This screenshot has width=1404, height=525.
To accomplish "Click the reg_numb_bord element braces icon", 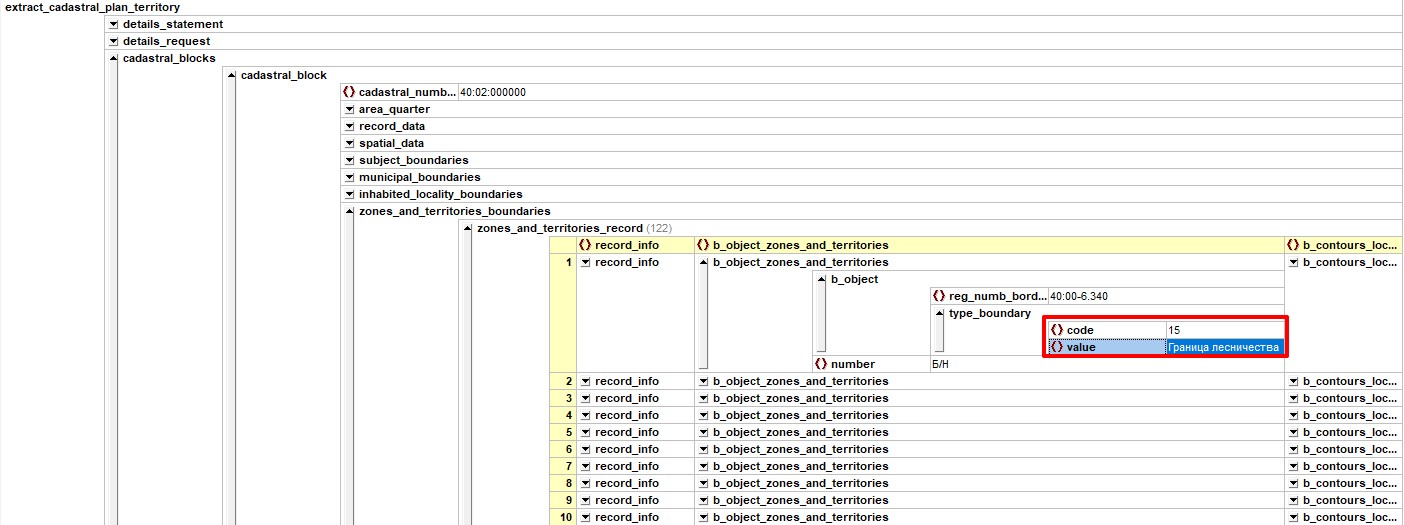I will (x=938, y=296).
